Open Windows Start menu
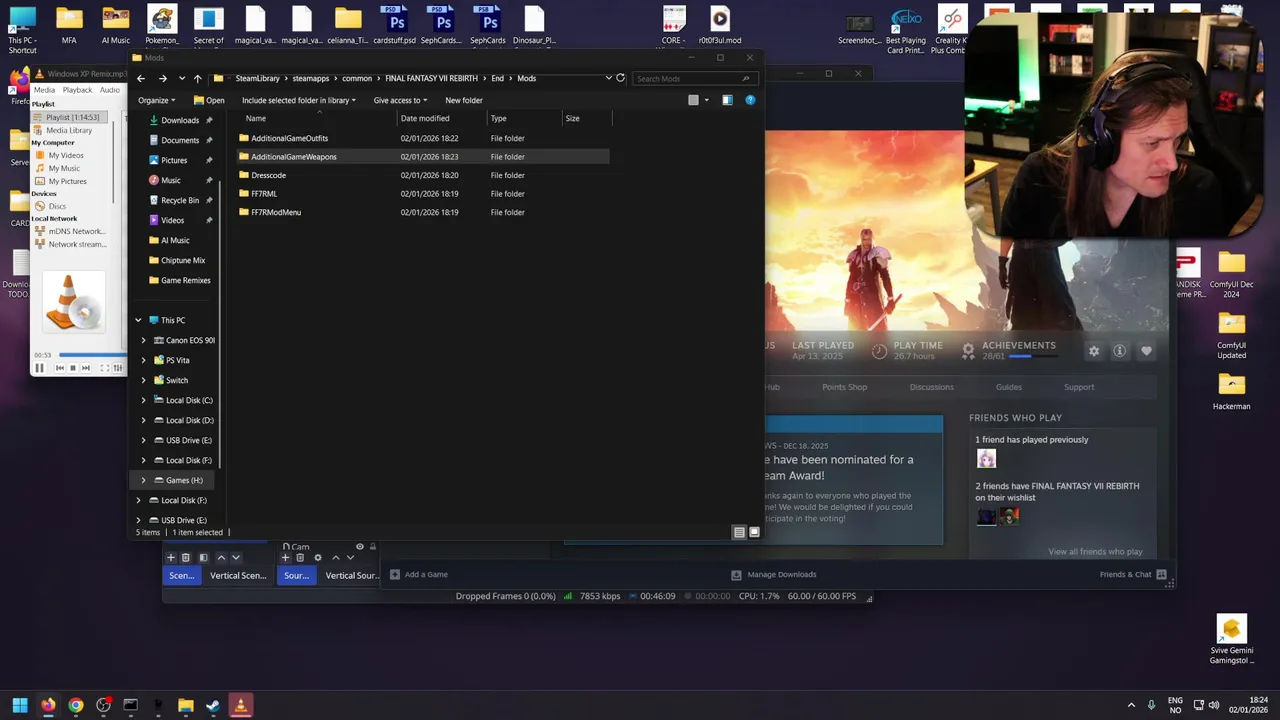Screen dimensions: 1280x720 tap(20, 705)
